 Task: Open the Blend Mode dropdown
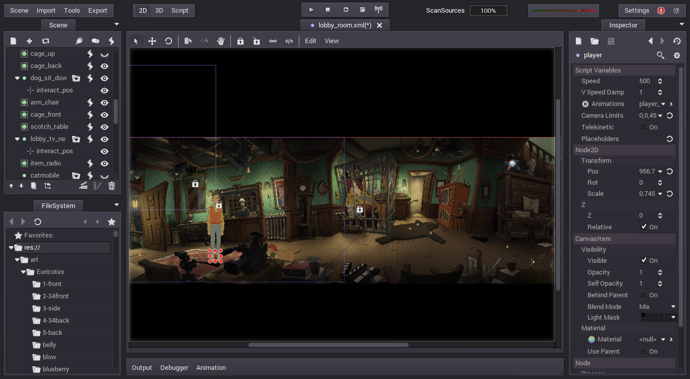click(657, 306)
